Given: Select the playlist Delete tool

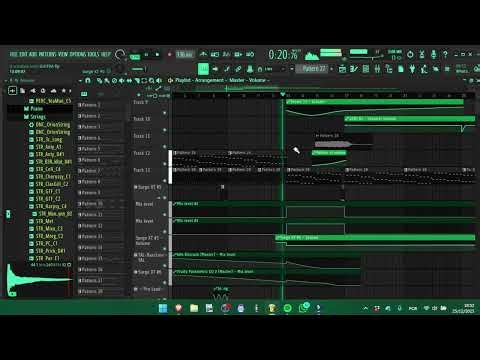Looking at the screenshot, I should click(114, 81).
